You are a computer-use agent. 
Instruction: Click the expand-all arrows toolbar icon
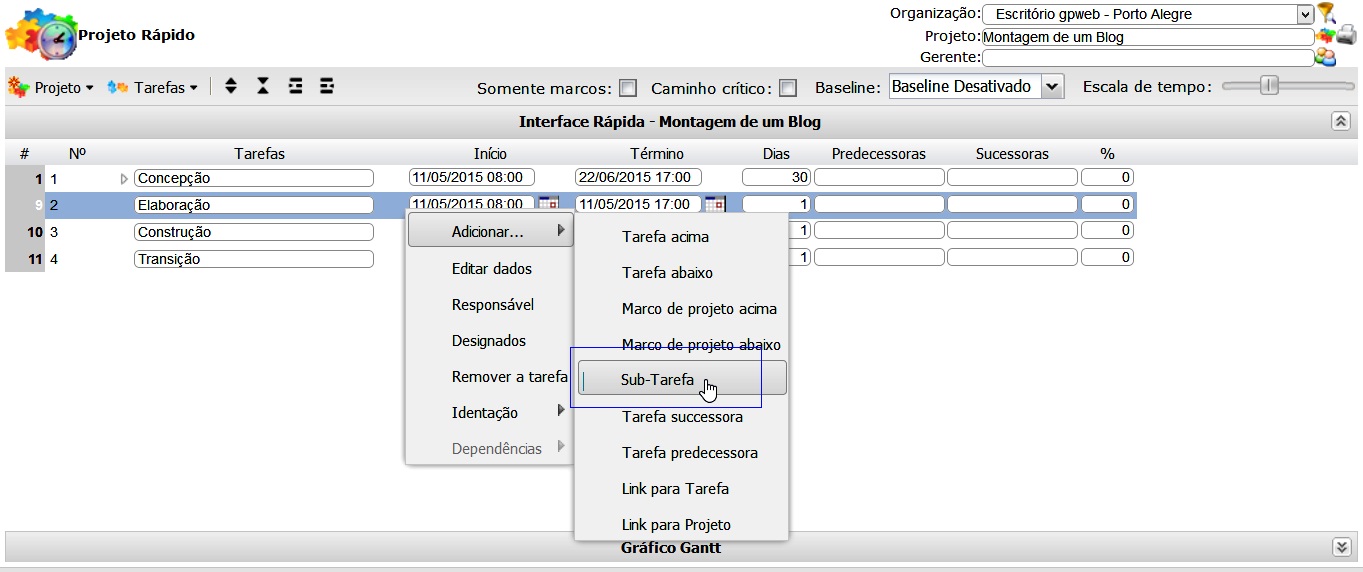231,87
